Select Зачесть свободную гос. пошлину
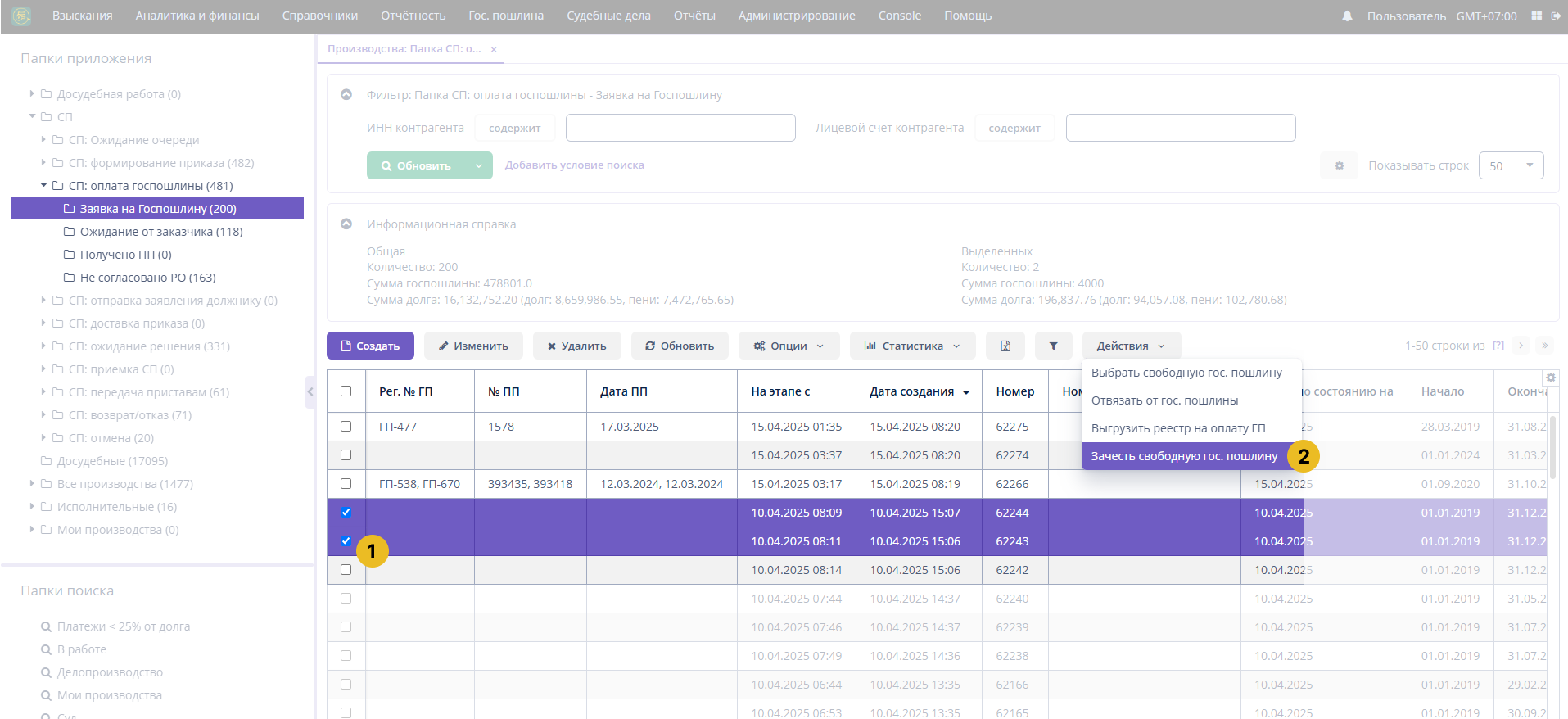 (1184, 456)
